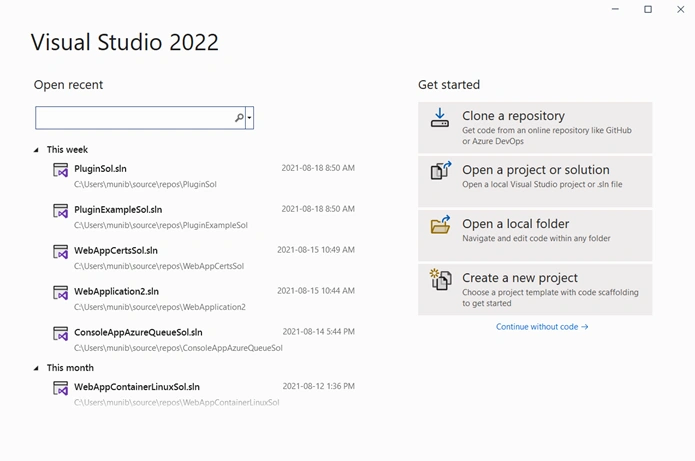Choose Clone a repository
Screen dimensions: 695x461
point(535,128)
